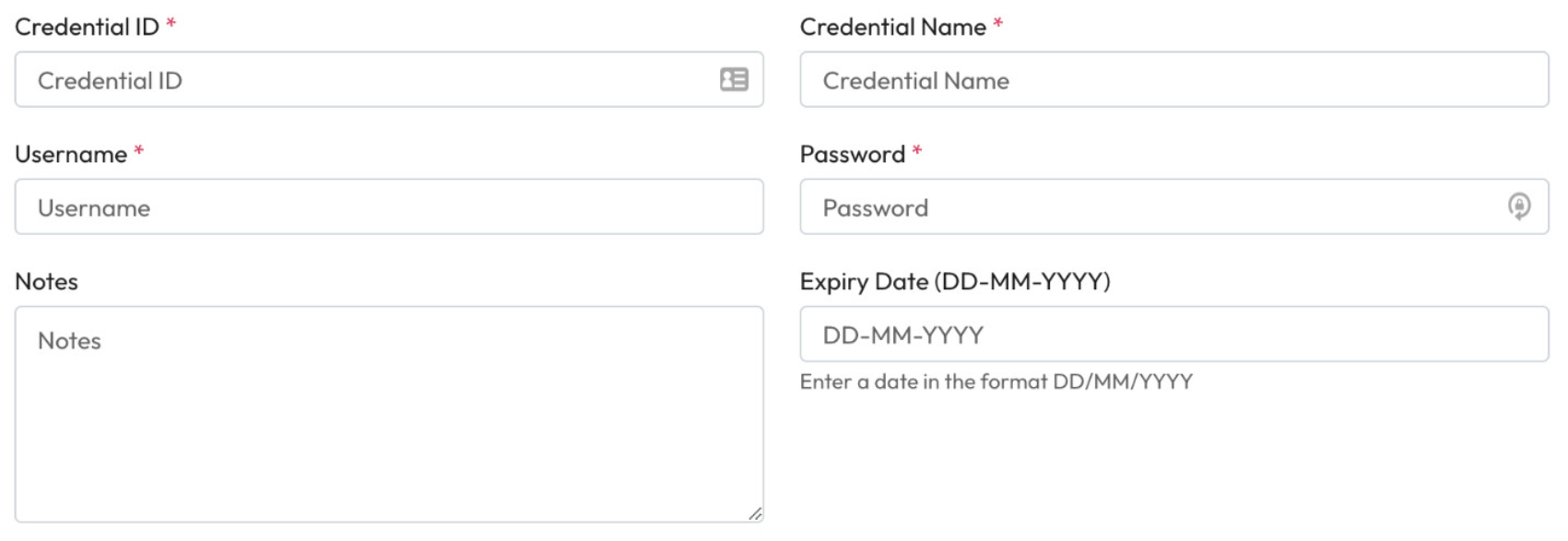Click the ID card icon in Credential ID field
The image size is (1568, 541).
734,79
